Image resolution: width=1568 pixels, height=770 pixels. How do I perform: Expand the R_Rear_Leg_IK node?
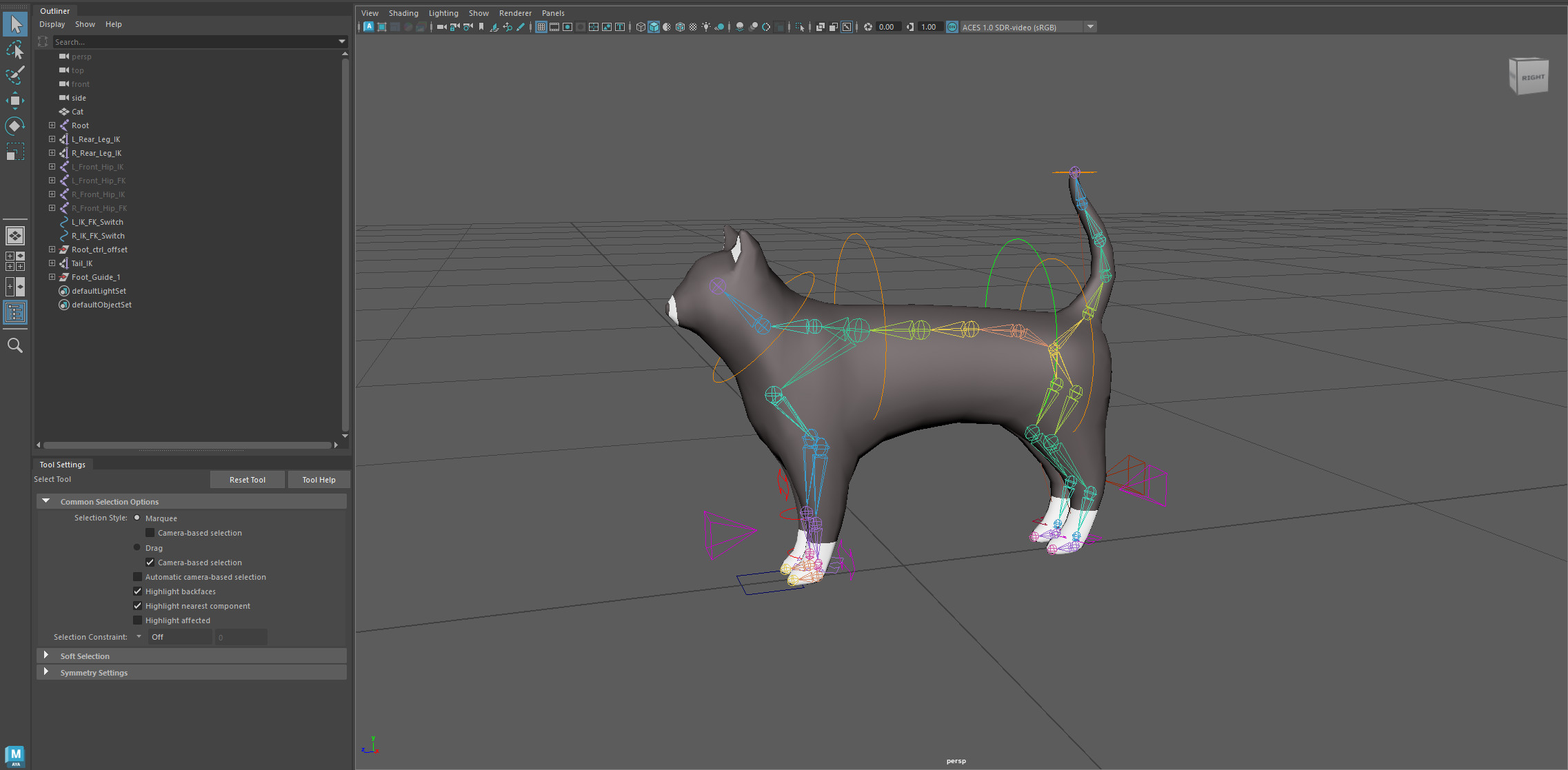(52, 153)
